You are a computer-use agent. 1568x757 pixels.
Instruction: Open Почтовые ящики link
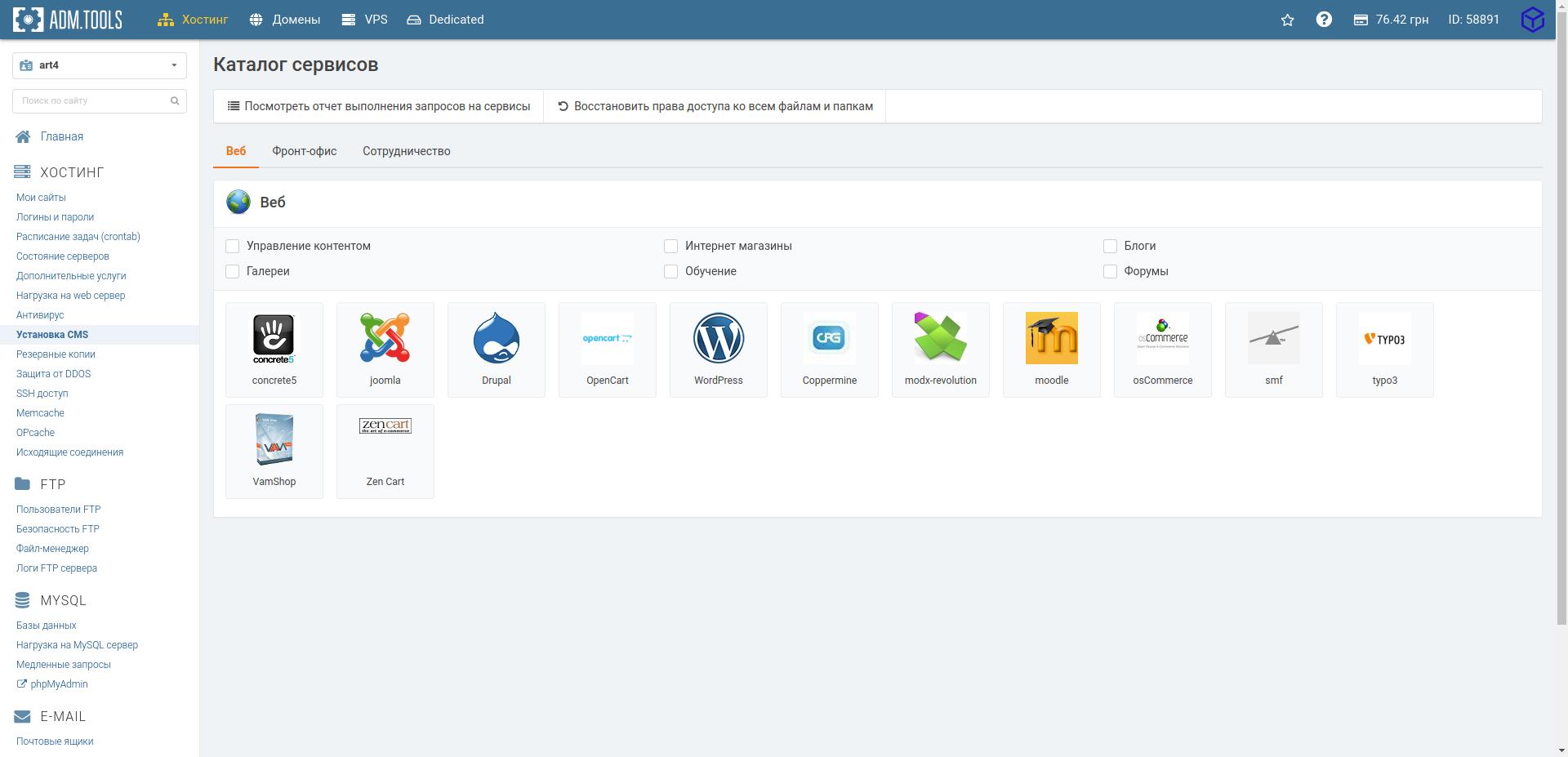pos(55,741)
